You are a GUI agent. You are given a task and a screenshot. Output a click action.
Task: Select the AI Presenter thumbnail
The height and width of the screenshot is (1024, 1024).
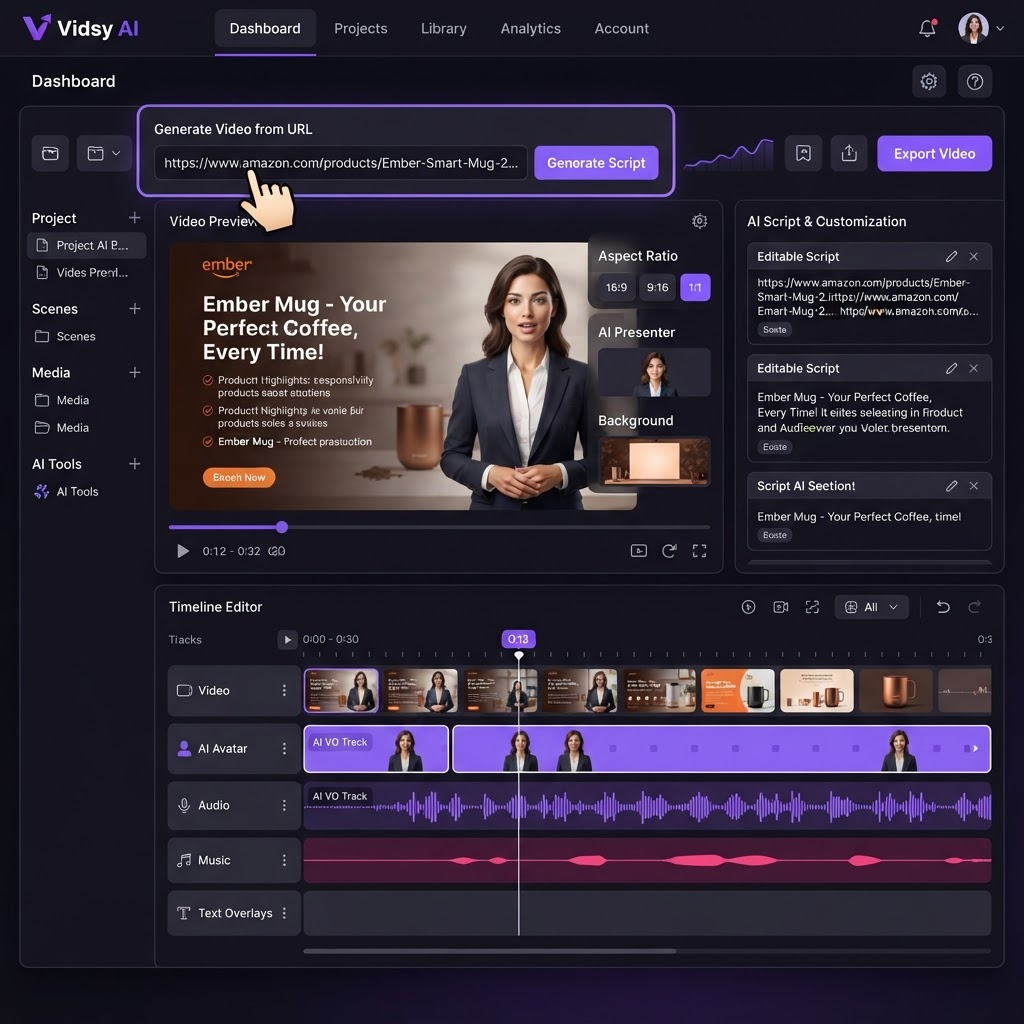point(654,372)
